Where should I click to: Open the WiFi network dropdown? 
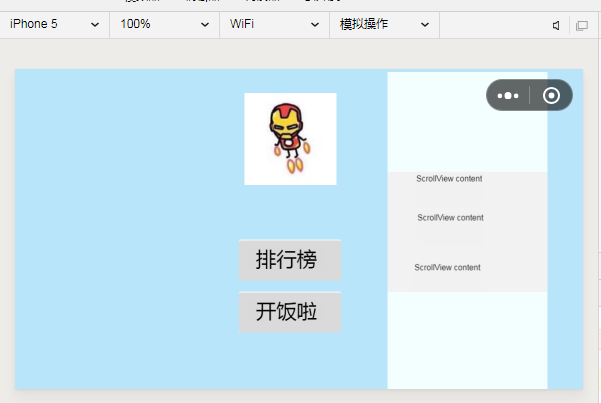274,25
